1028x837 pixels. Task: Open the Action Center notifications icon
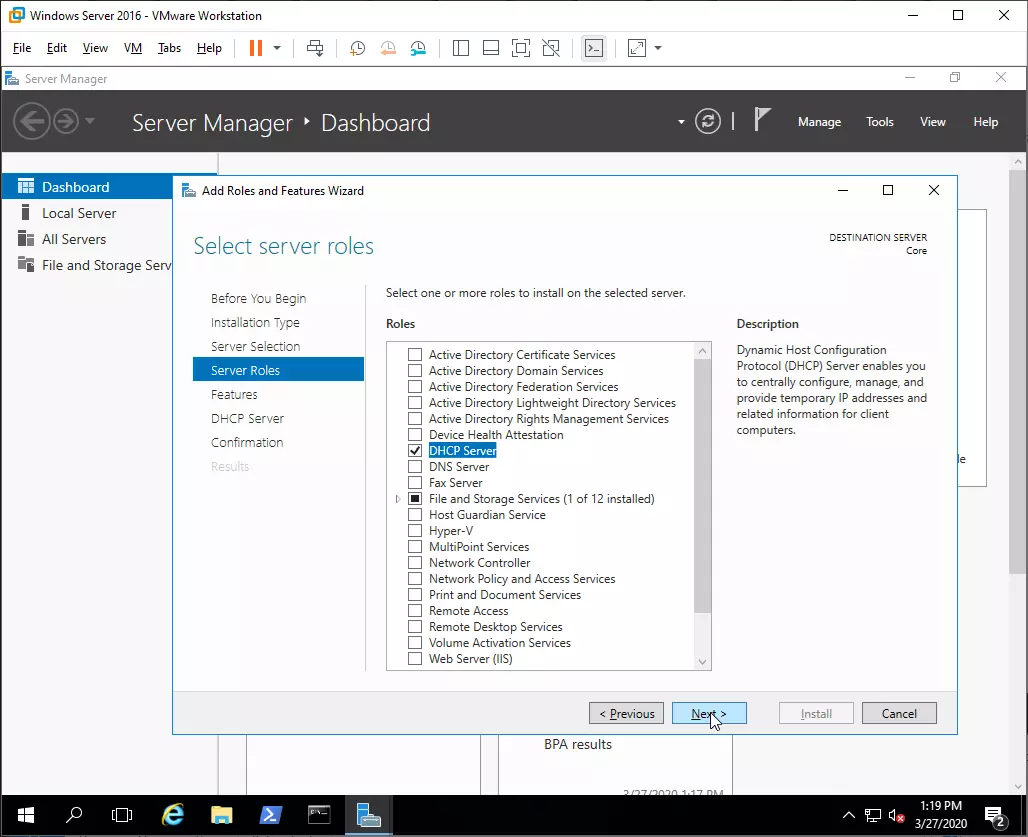coord(996,816)
